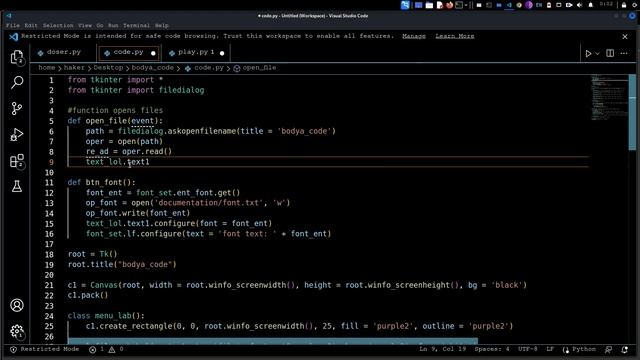The height and width of the screenshot is (360, 640).
Task: Click the unsaved dot on code.py tab
Action: click(x=153, y=53)
